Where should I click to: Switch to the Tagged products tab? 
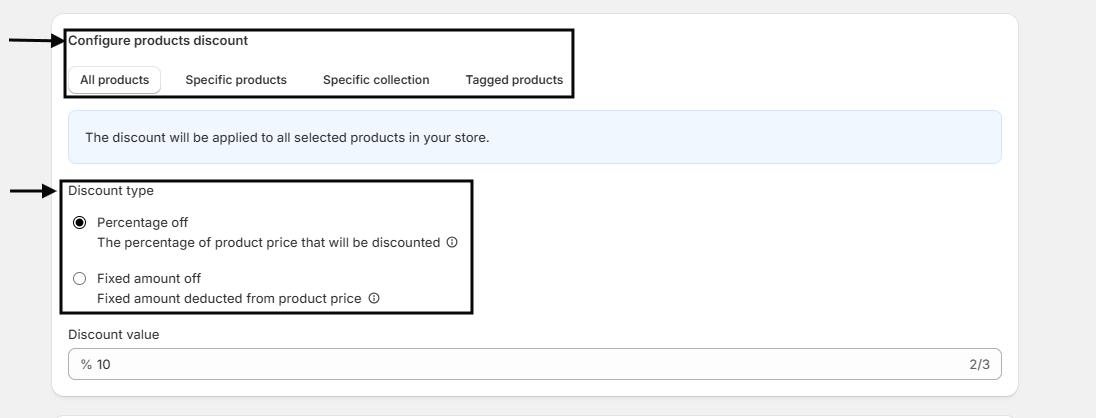[514, 80]
